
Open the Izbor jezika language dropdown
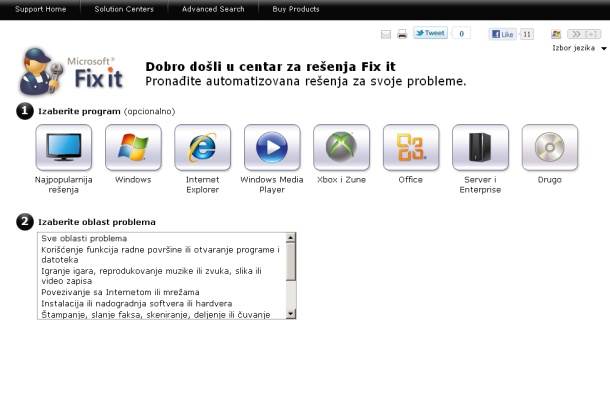(579, 48)
